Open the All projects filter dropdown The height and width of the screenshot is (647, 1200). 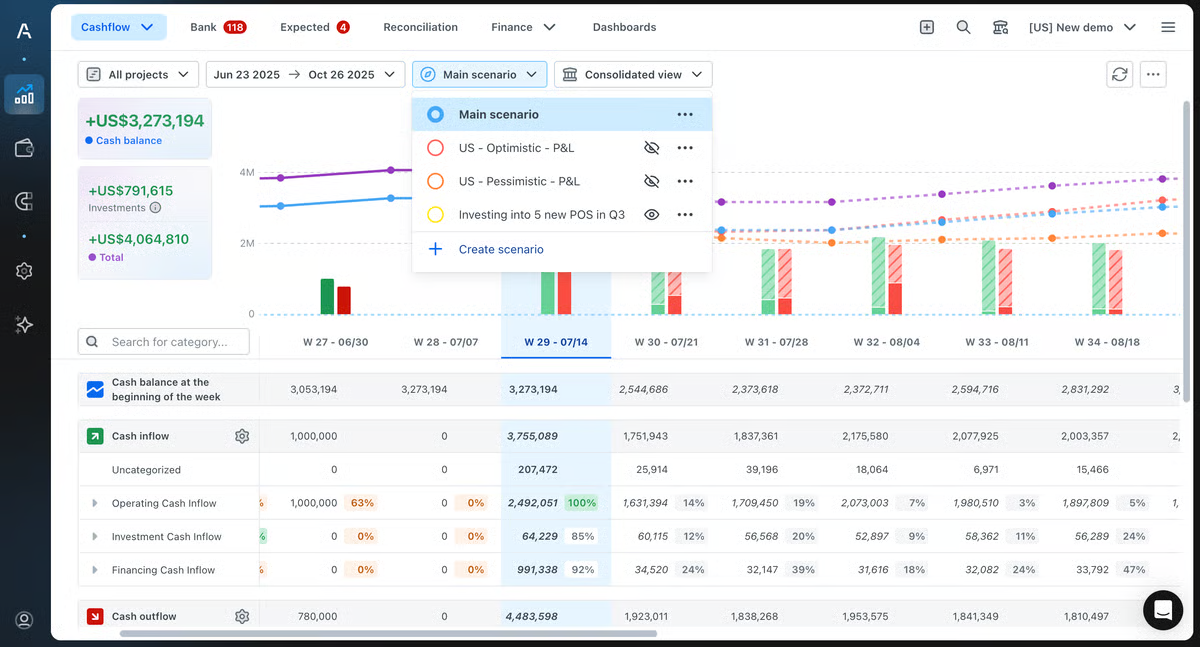pyautogui.click(x=138, y=74)
